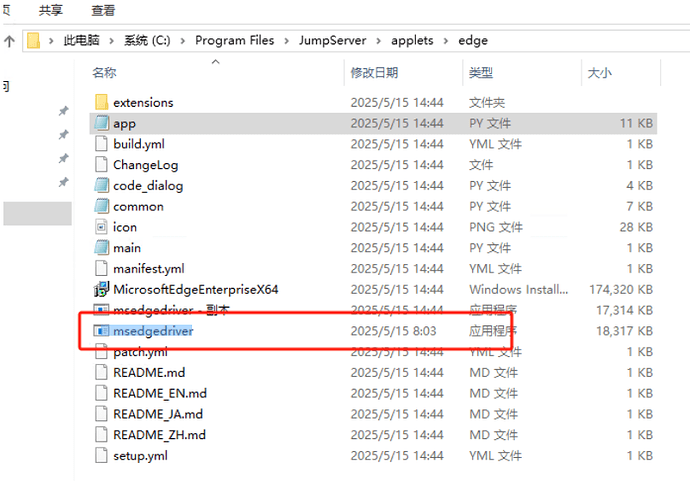Select the manifest.yml file name
Viewport: 690px width, 481px height.
pyautogui.click(x=149, y=268)
